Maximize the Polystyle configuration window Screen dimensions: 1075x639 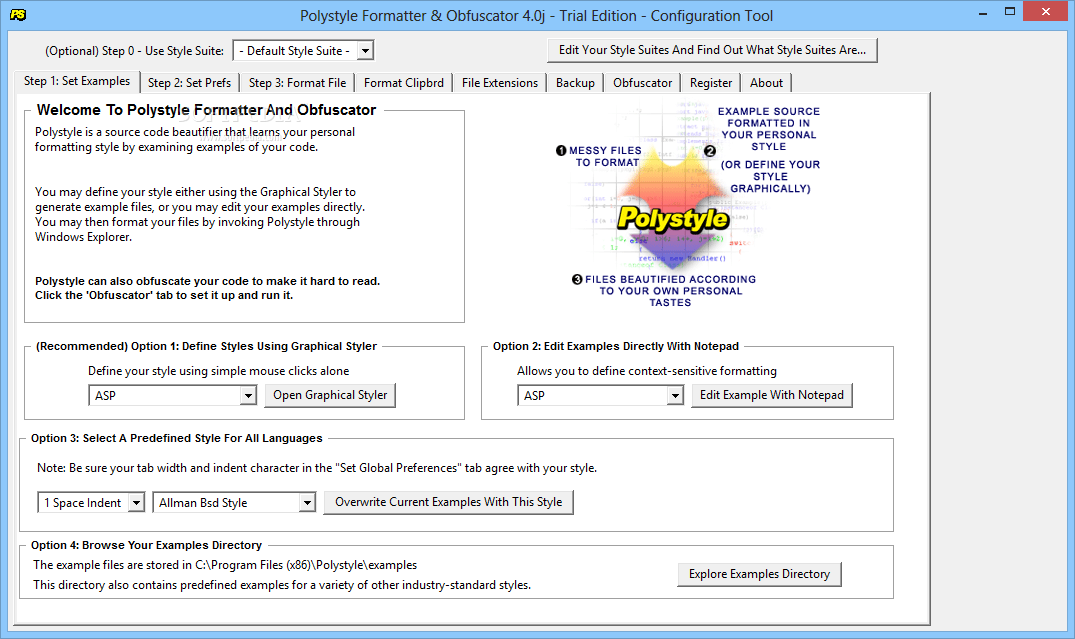tap(1010, 12)
